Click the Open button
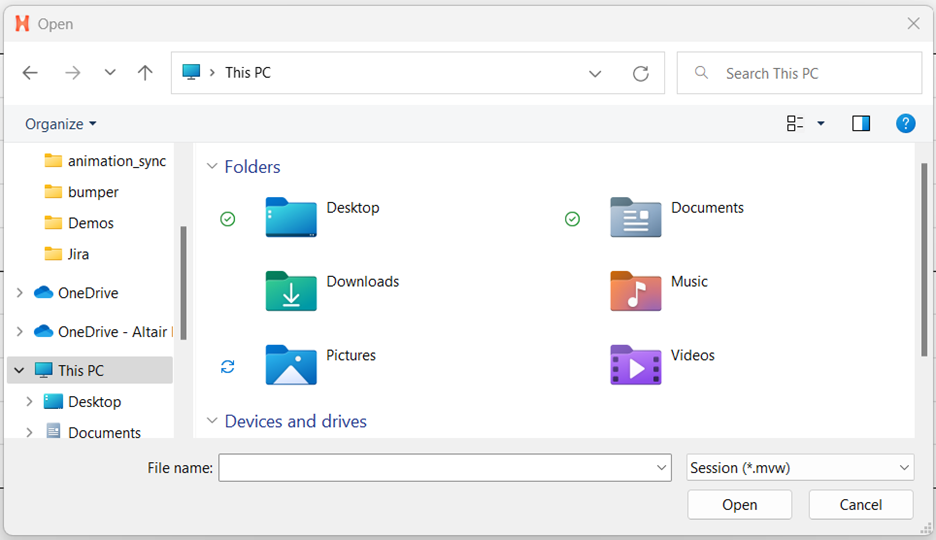 coord(739,505)
